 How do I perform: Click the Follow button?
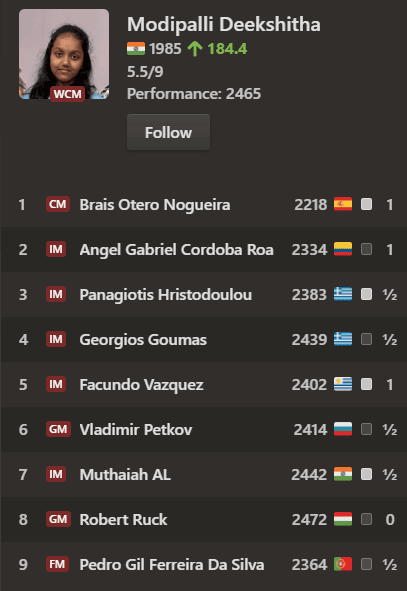point(168,132)
